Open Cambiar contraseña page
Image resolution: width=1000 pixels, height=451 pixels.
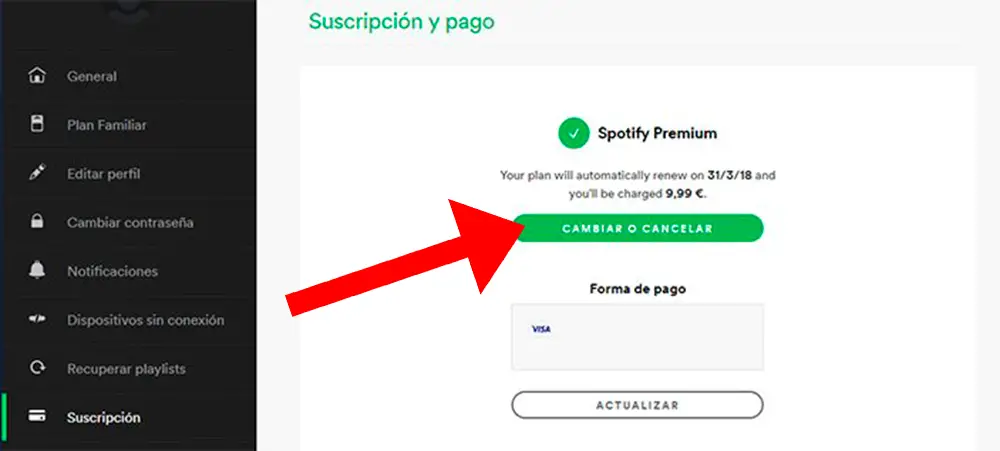pos(128,222)
